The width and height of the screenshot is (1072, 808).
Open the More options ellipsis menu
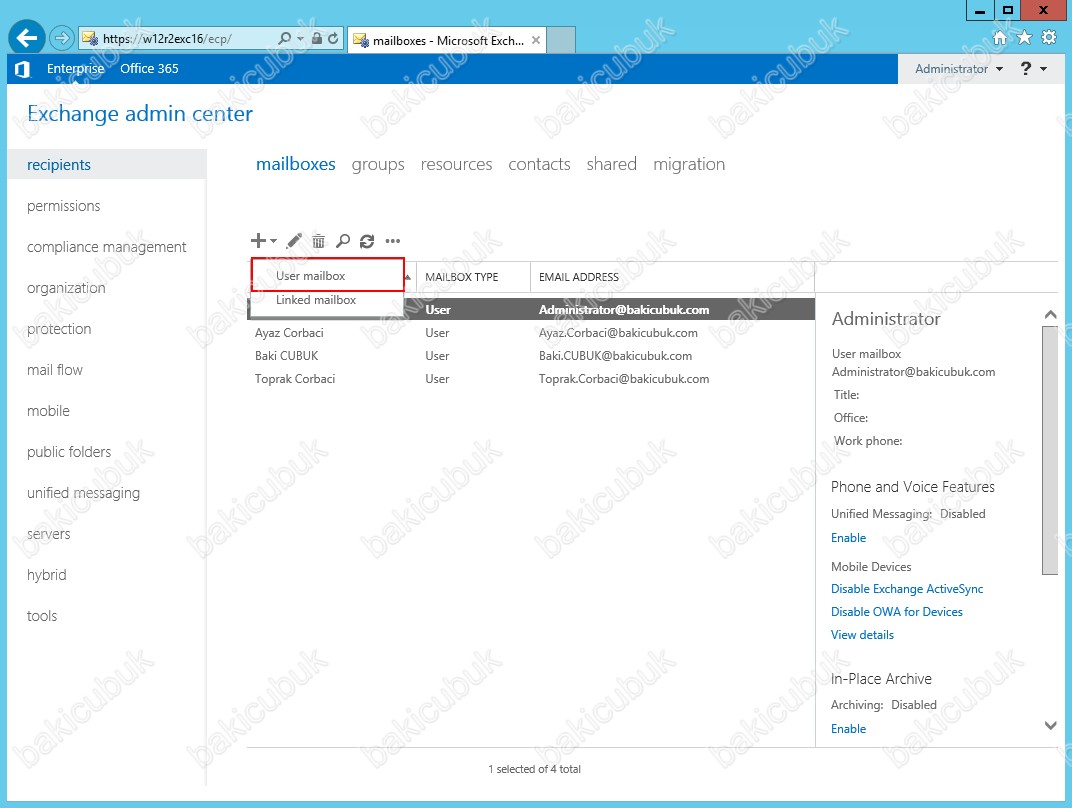click(393, 241)
